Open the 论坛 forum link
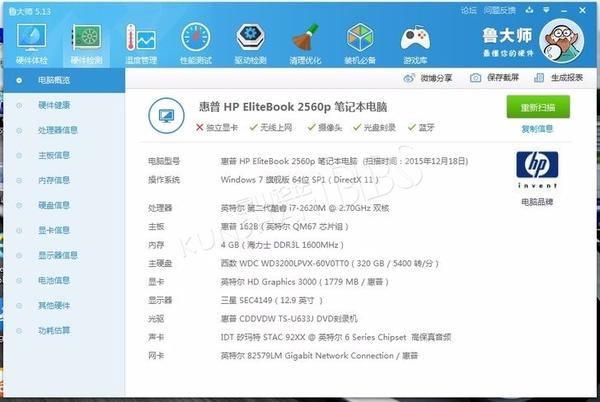600x402 pixels. (x=469, y=10)
